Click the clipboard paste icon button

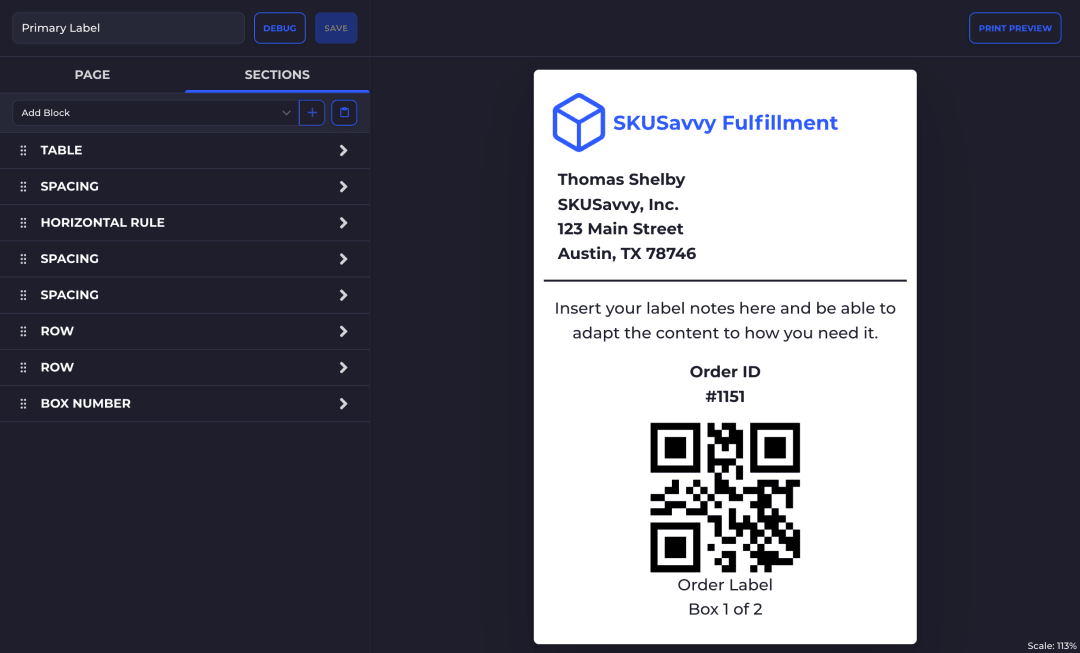coord(344,113)
